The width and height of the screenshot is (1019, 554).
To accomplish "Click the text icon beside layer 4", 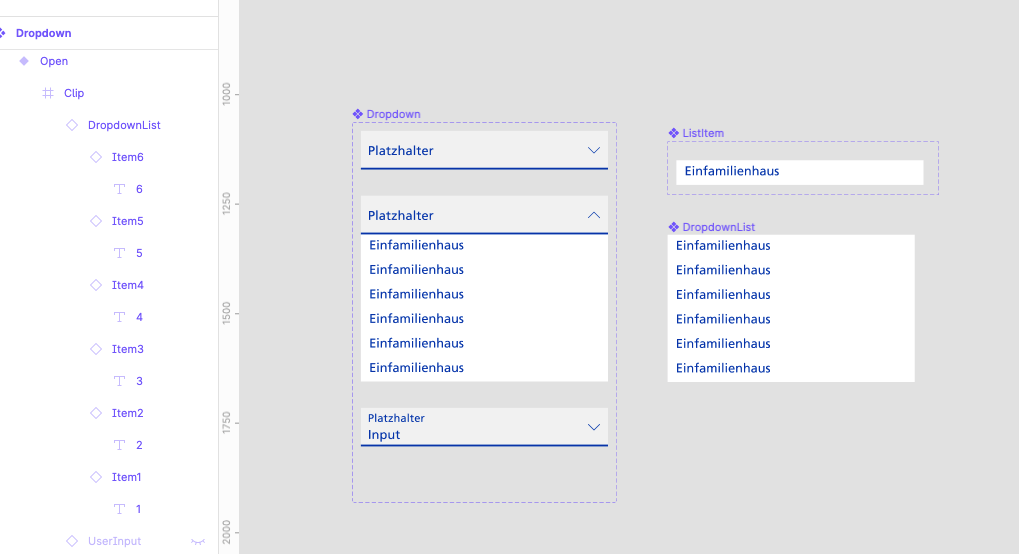I will 120,317.
